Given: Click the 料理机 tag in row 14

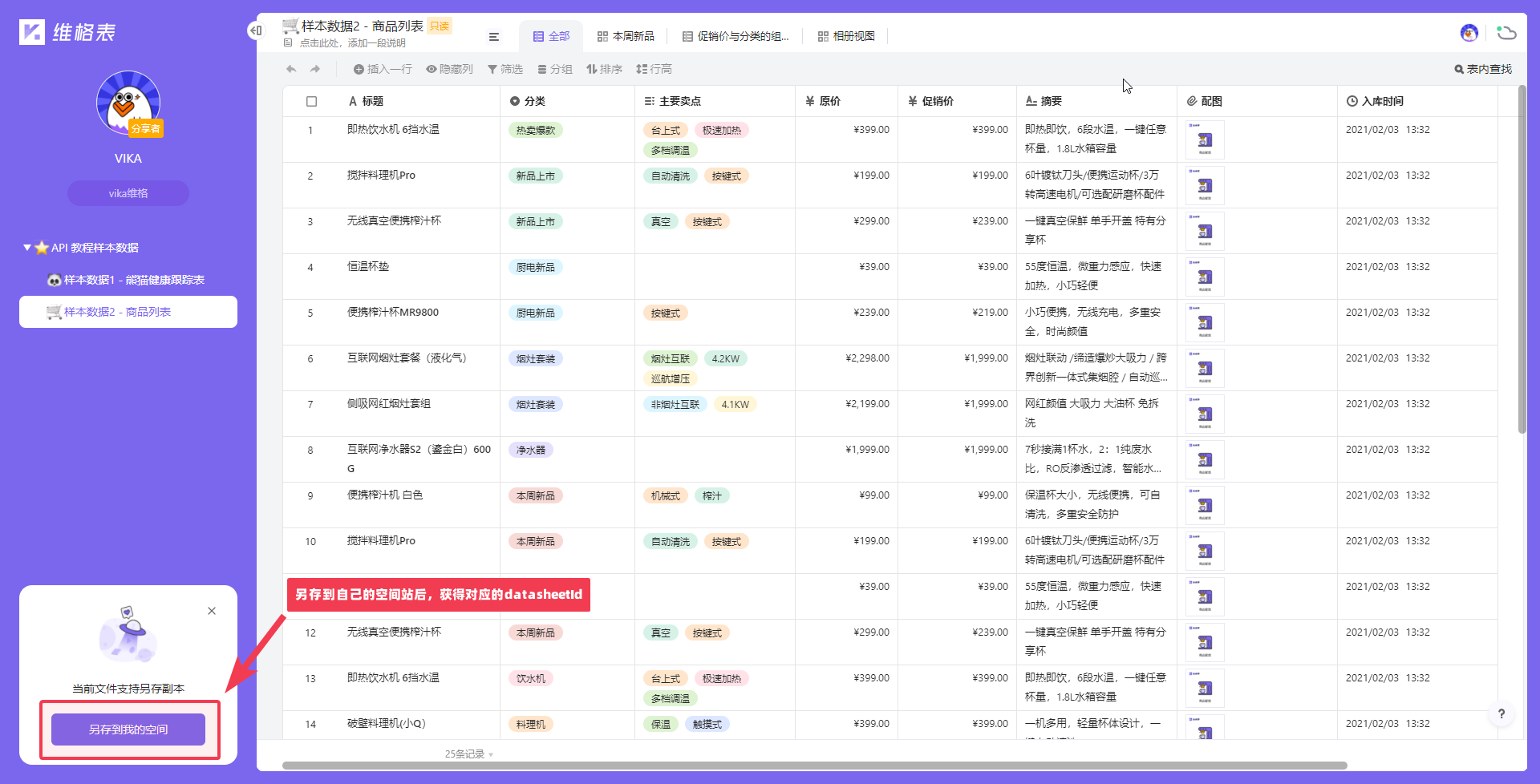Looking at the screenshot, I should pos(531,724).
